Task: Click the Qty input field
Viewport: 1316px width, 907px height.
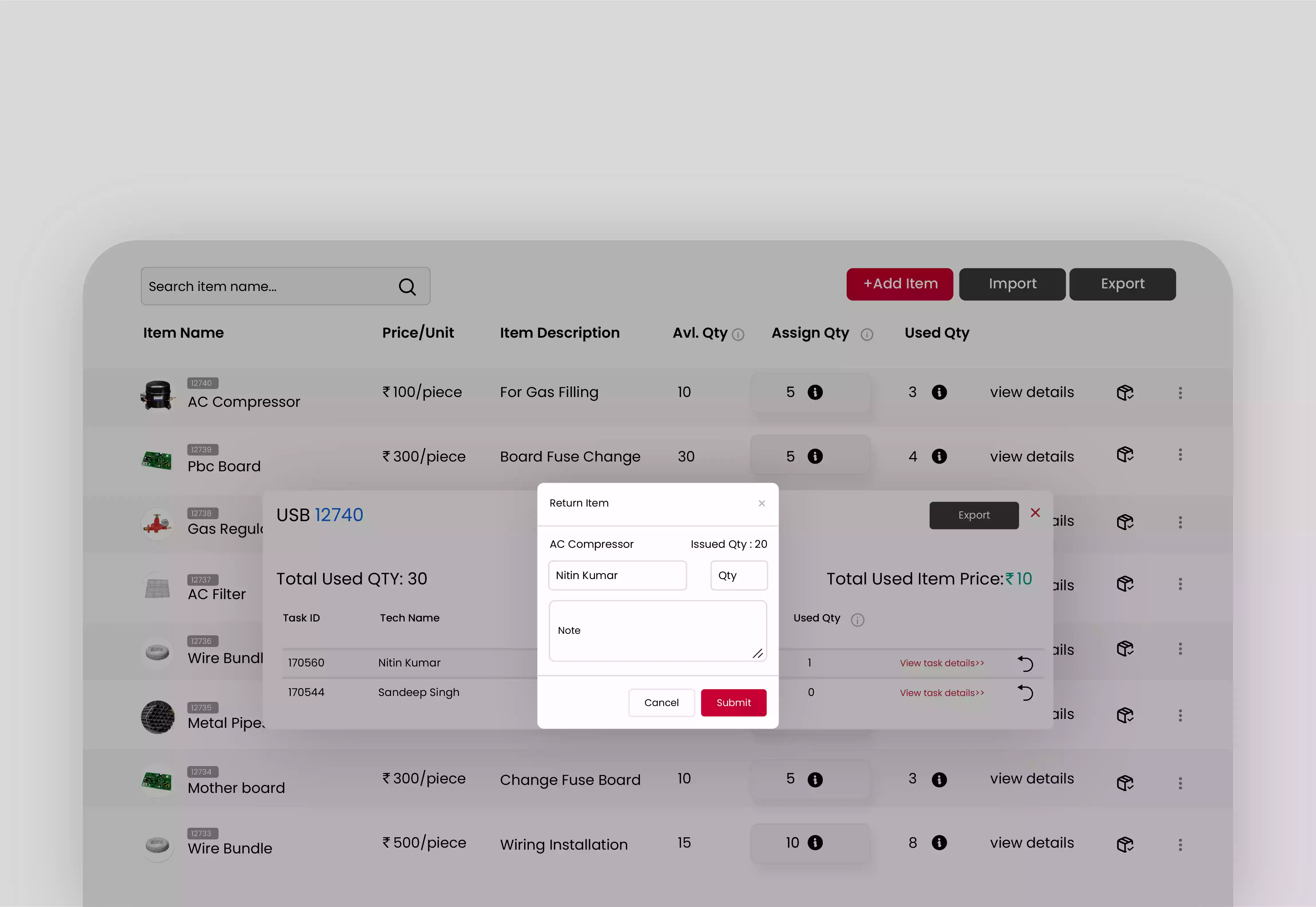Action: point(739,576)
